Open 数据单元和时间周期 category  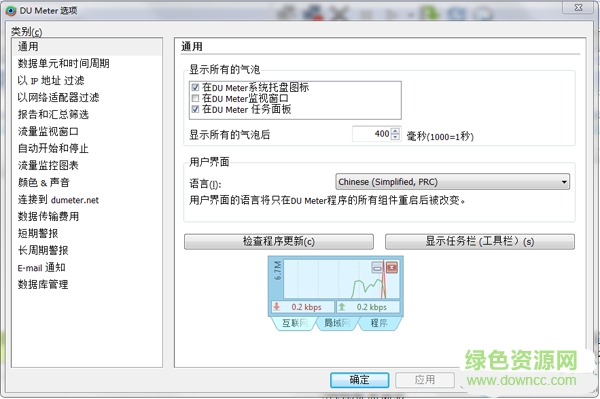coord(64,64)
